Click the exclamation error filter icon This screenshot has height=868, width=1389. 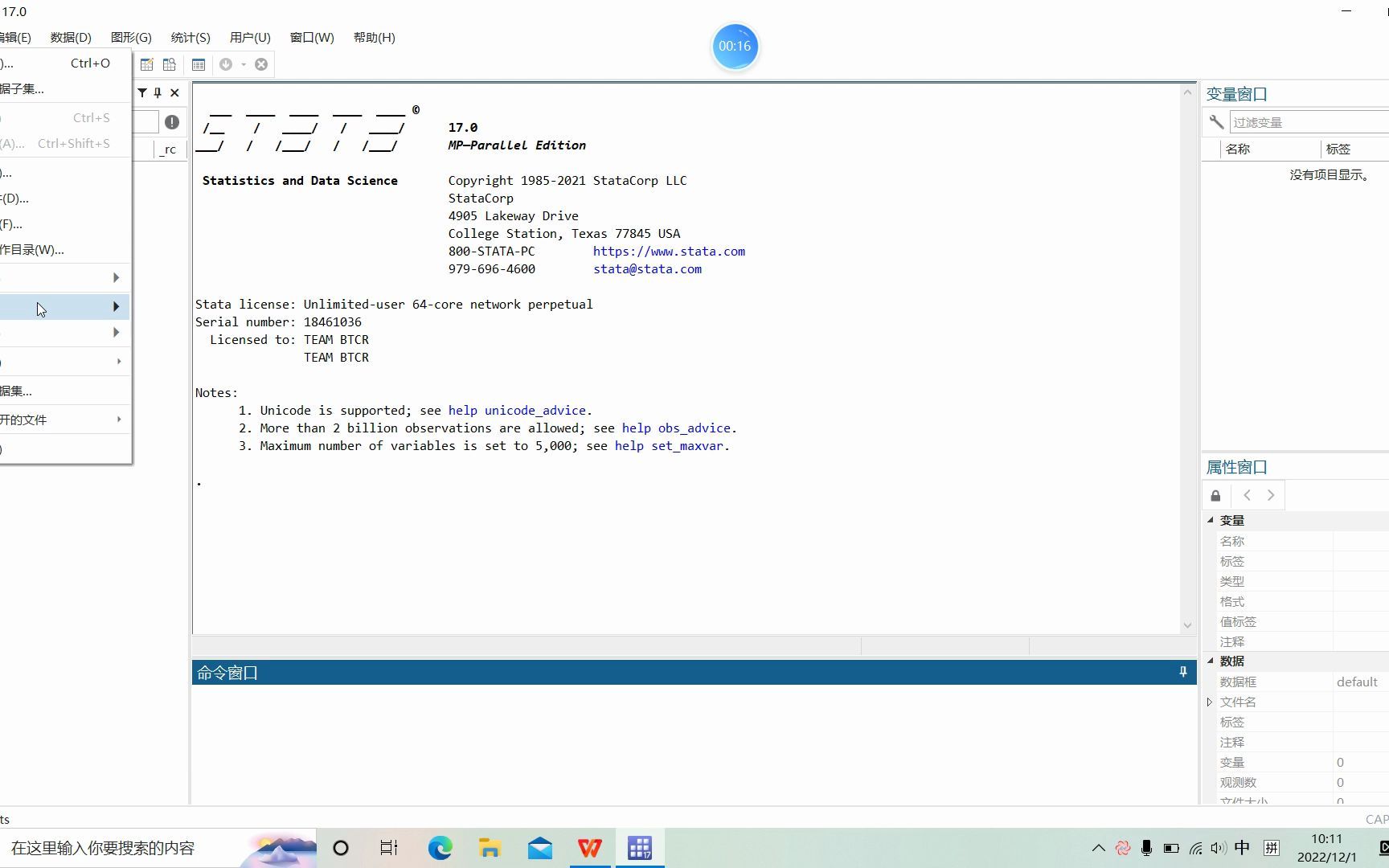coord(172,122)
